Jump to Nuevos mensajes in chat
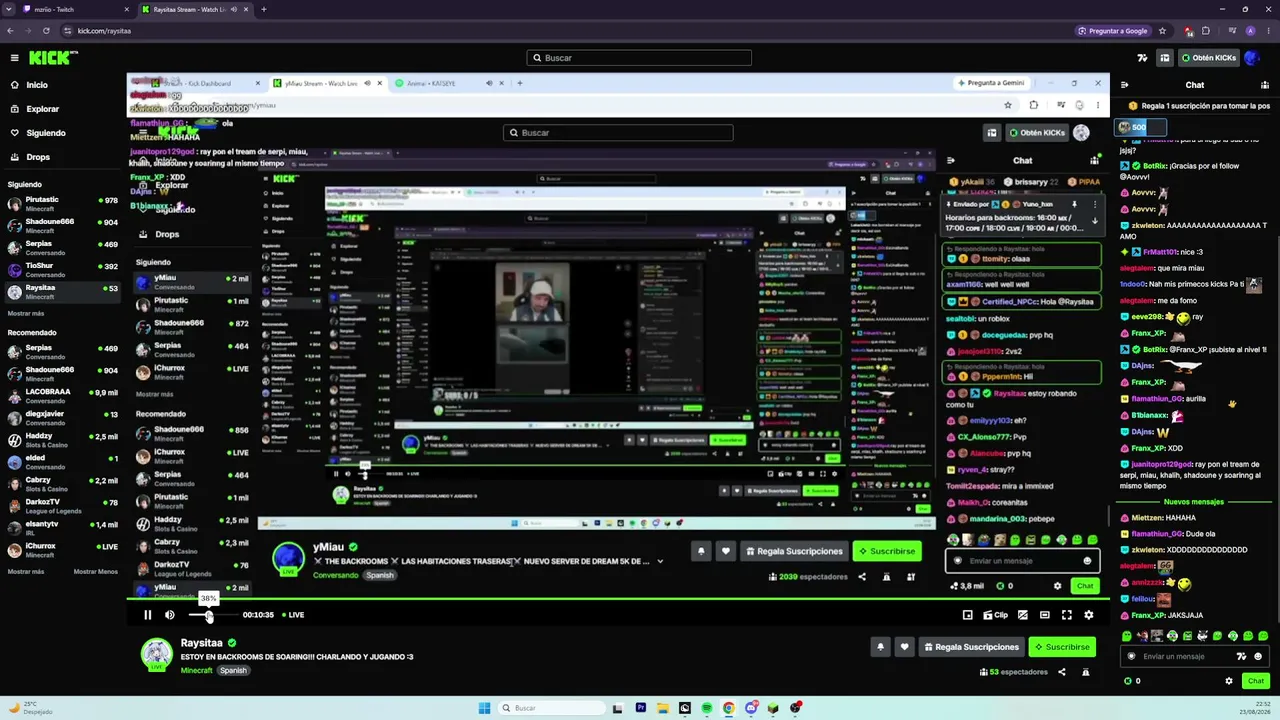The height and width of the screenshot is (720, 1280). [1193, 502]
